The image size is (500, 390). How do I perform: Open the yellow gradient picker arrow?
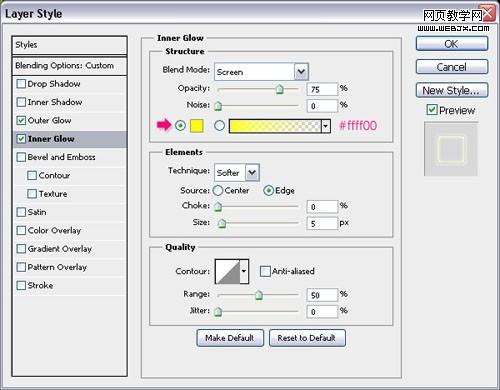click(326, 126)
